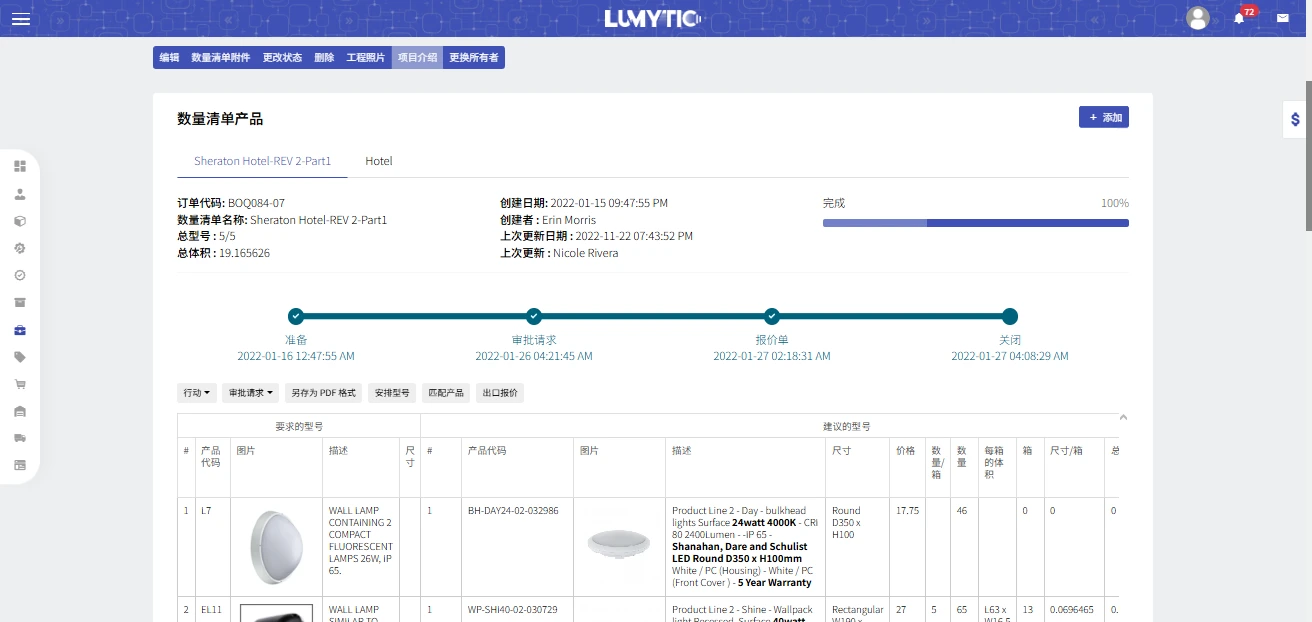Image resolution: width=1312 pixels, height=622 pixels.
Task: Open the archive box icon in sidebar
Action: coord(20,302)
